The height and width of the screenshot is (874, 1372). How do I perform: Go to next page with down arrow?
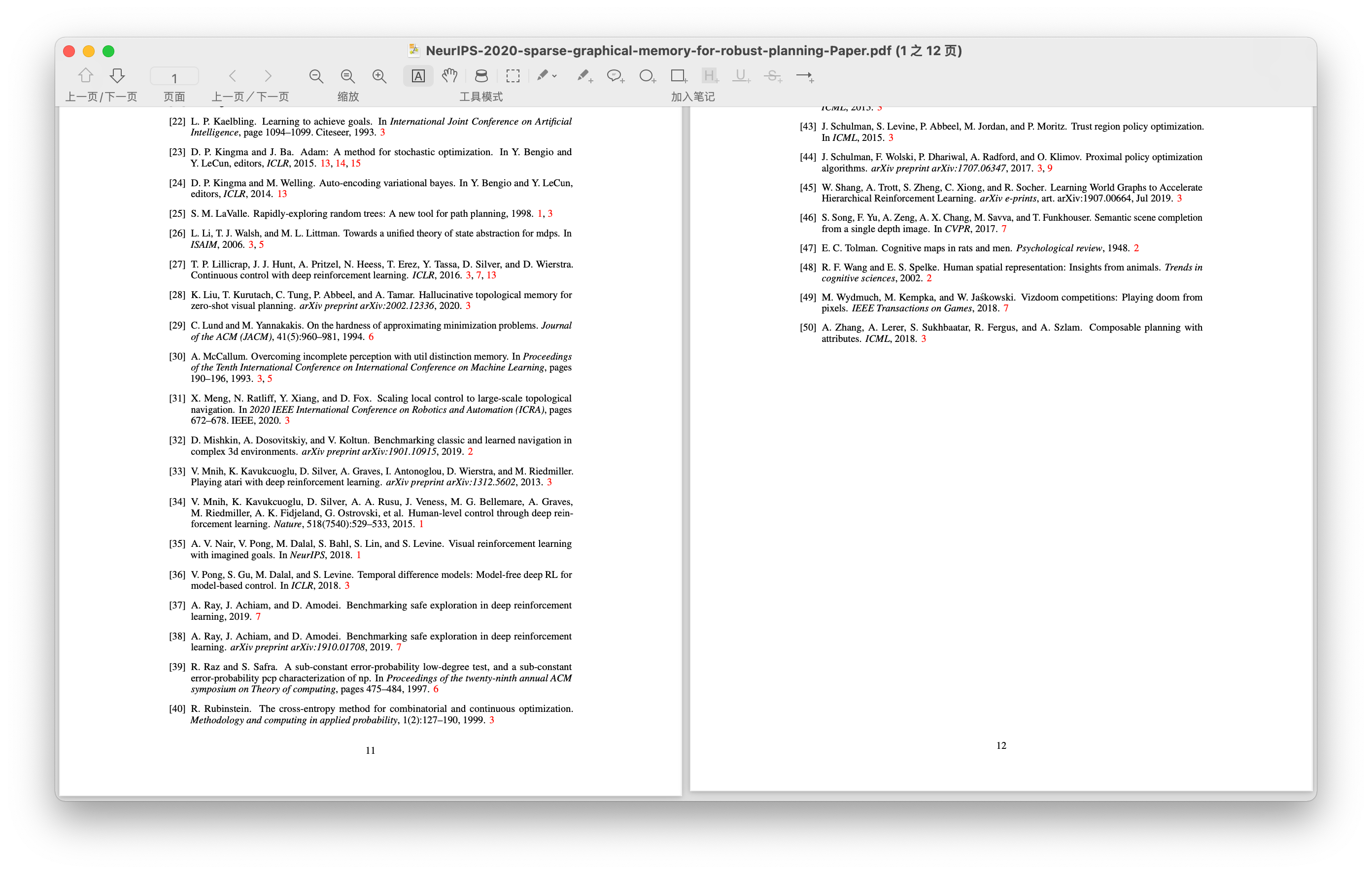click(x=117, y=75)
